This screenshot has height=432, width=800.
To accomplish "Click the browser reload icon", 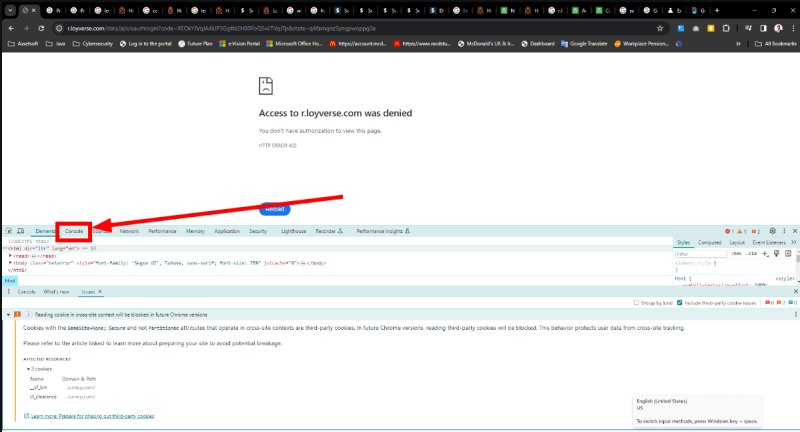I will click(41, 28).
